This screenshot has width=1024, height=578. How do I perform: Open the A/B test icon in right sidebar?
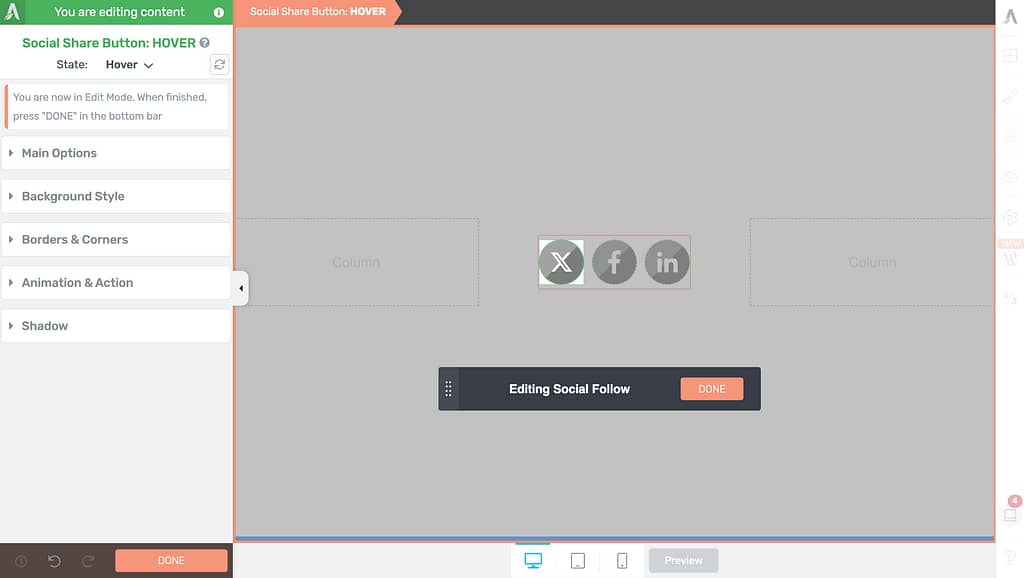click(x=1010, y=299)
